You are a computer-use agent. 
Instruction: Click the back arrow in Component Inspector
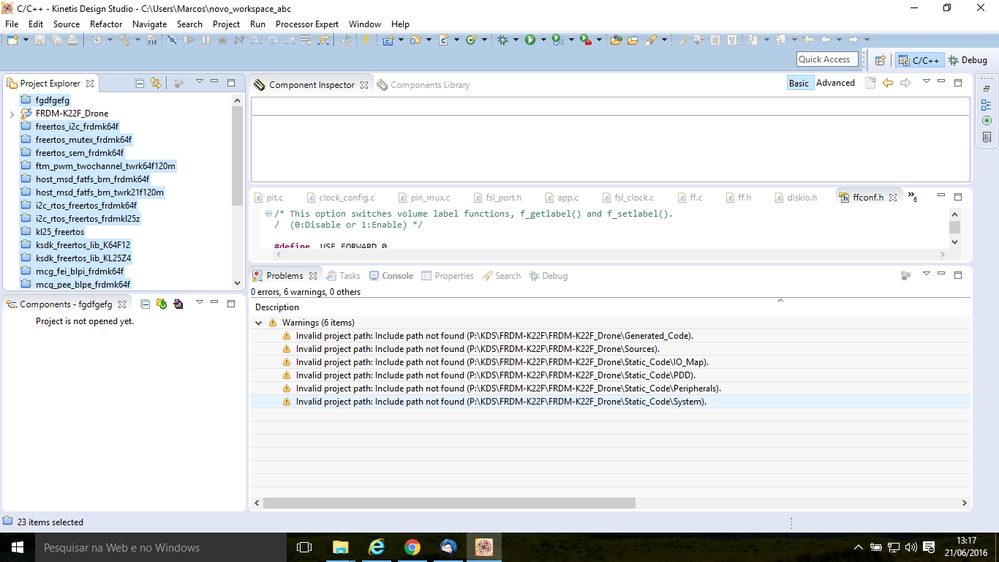point(888,83)
